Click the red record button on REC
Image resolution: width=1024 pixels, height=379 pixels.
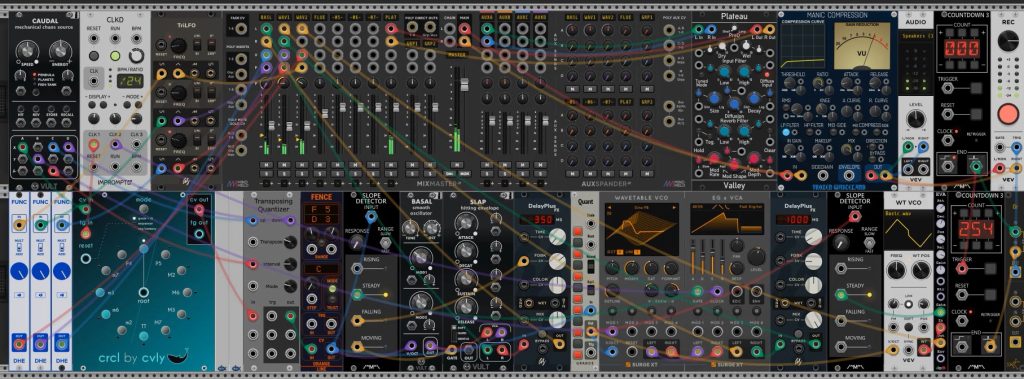click(x=1008, y=114)
